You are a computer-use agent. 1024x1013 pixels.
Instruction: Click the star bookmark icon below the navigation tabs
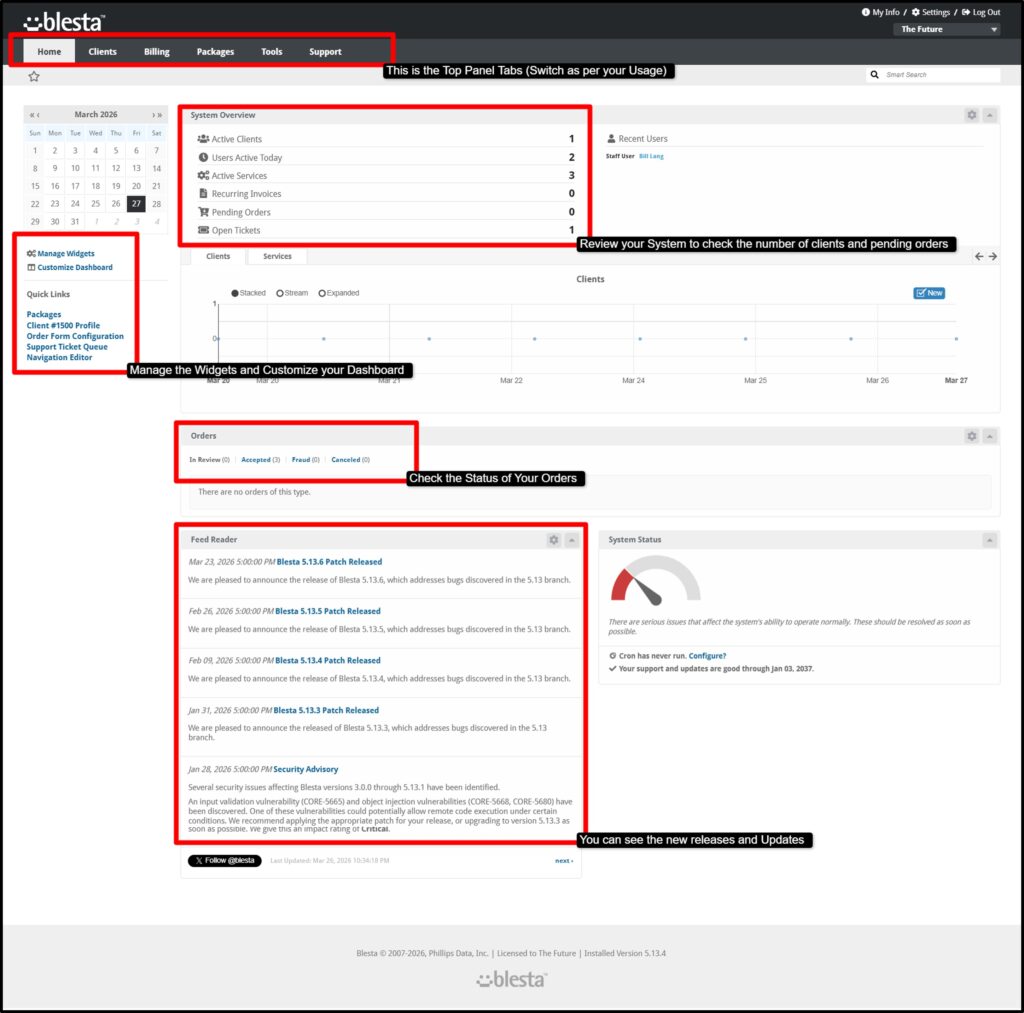(x=34, y=75)
